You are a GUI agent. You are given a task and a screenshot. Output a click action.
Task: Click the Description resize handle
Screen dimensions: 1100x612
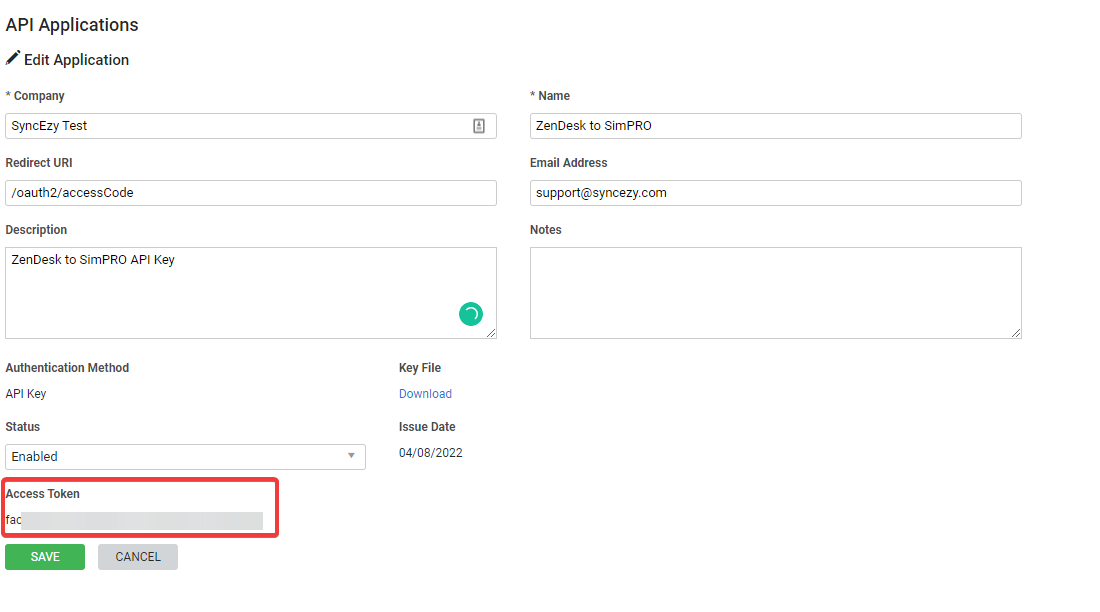point(491,333)
